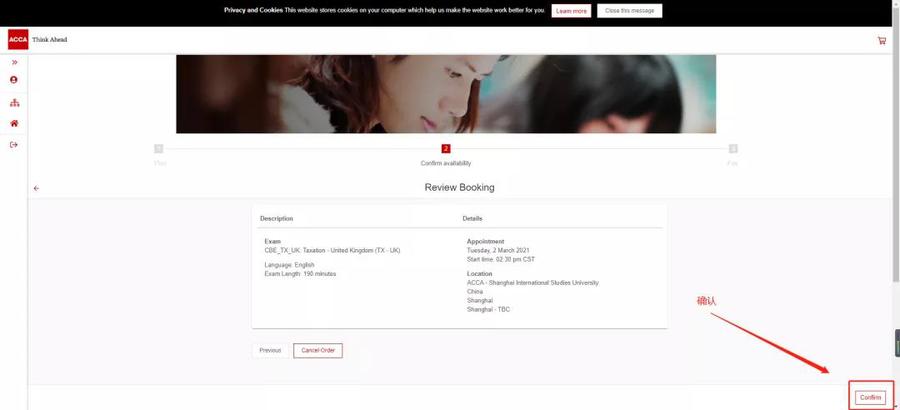Click the green feedback tab on right edge
This screenshot has height=410, width=900.
pos(896,342)
